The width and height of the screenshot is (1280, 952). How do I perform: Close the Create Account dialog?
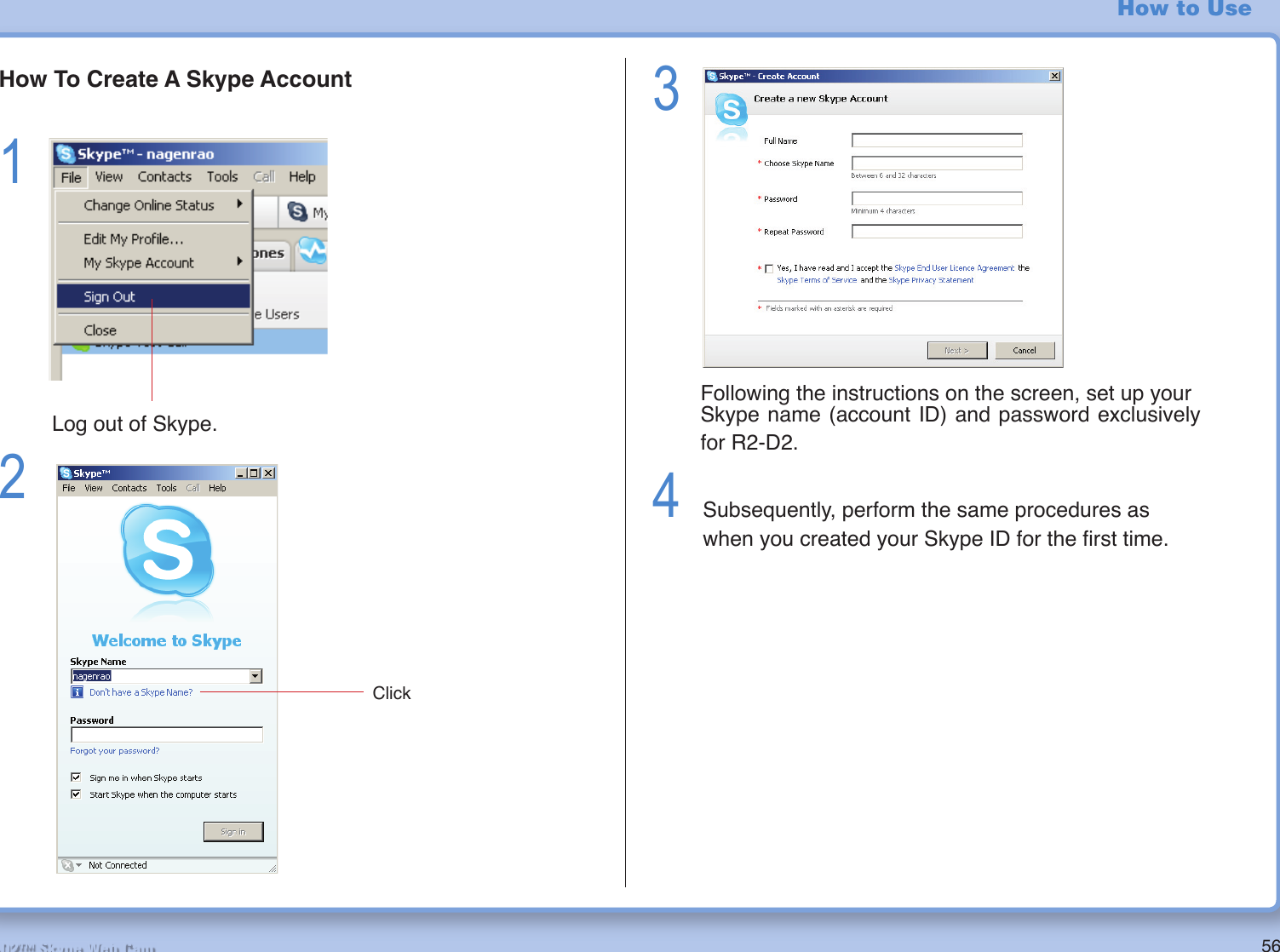point(1054,76)
